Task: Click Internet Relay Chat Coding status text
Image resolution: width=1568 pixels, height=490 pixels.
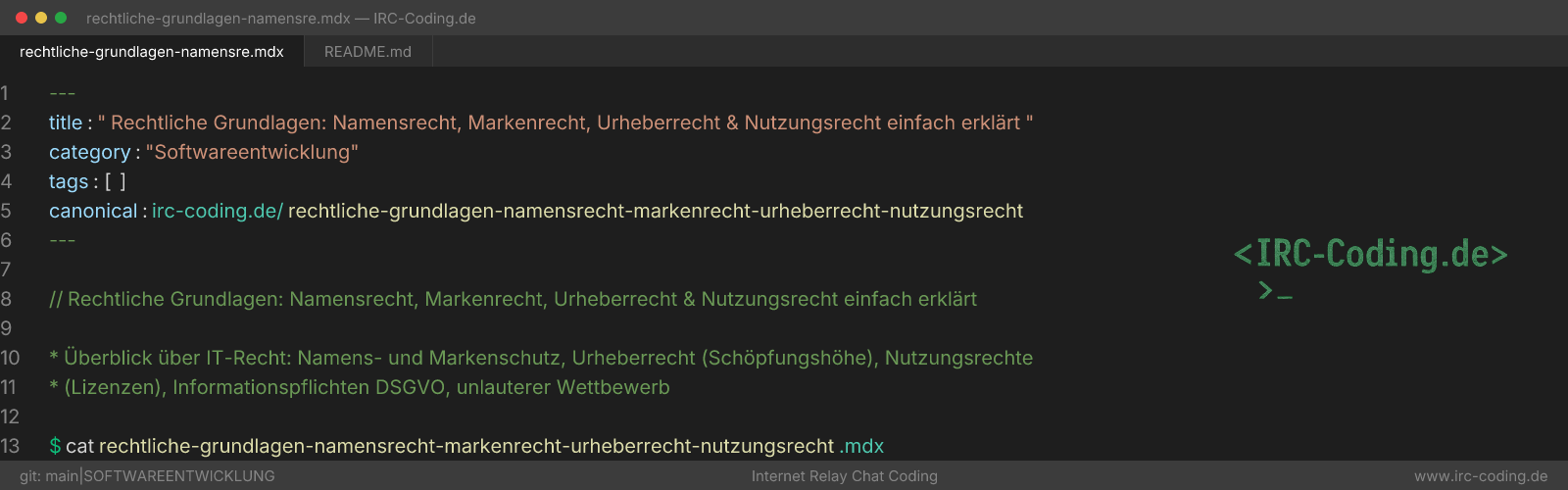Action: click(845, 476)
